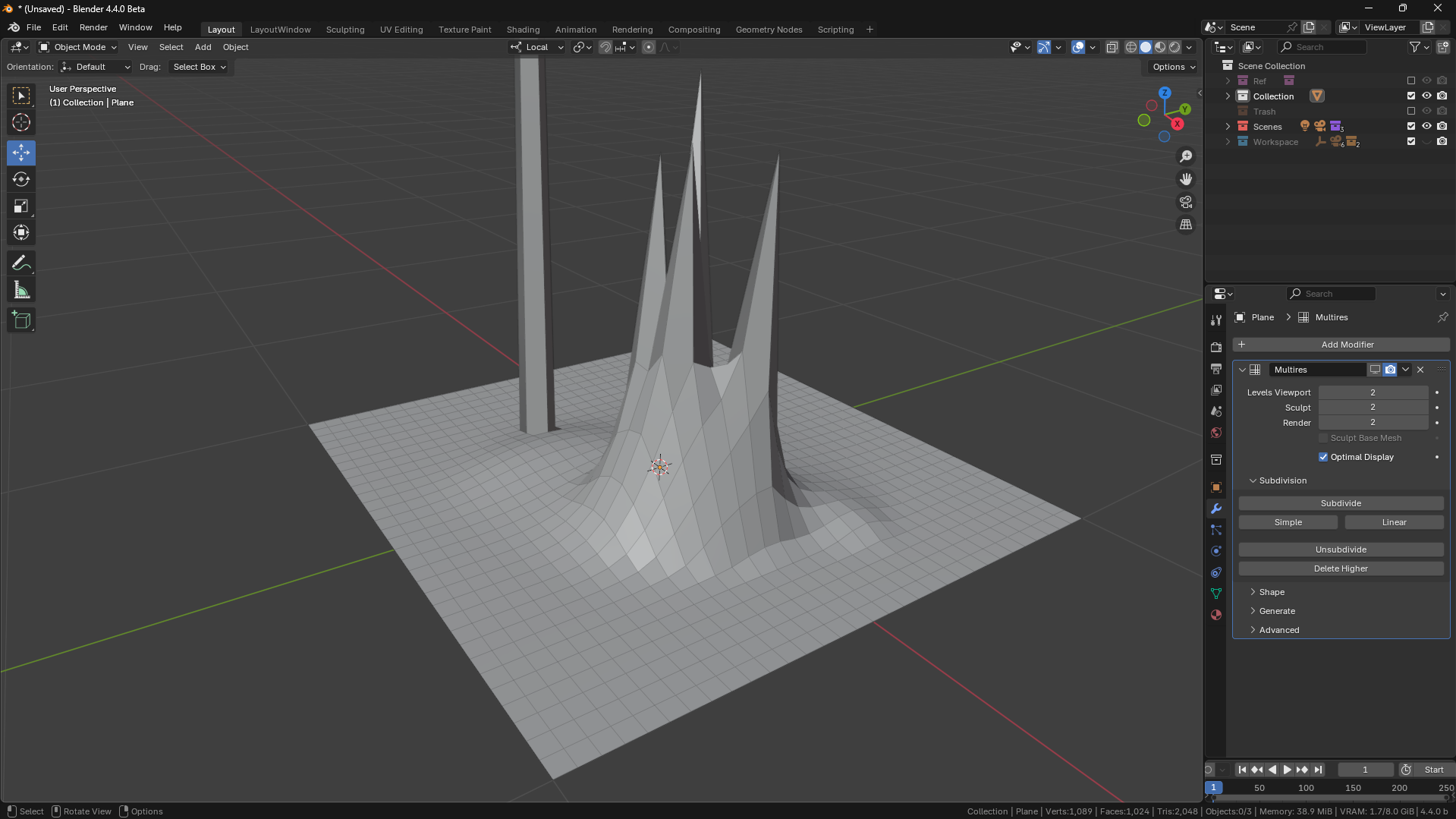1456x819 pixels.
Task: Switch orthographic/perspective grid icon
Action: (1186, 225)
